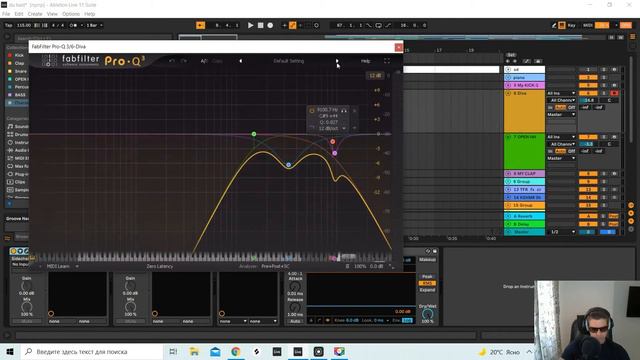Open the Default Setting preset menu
The image size is (640, 360).
(x=289, y=61)
